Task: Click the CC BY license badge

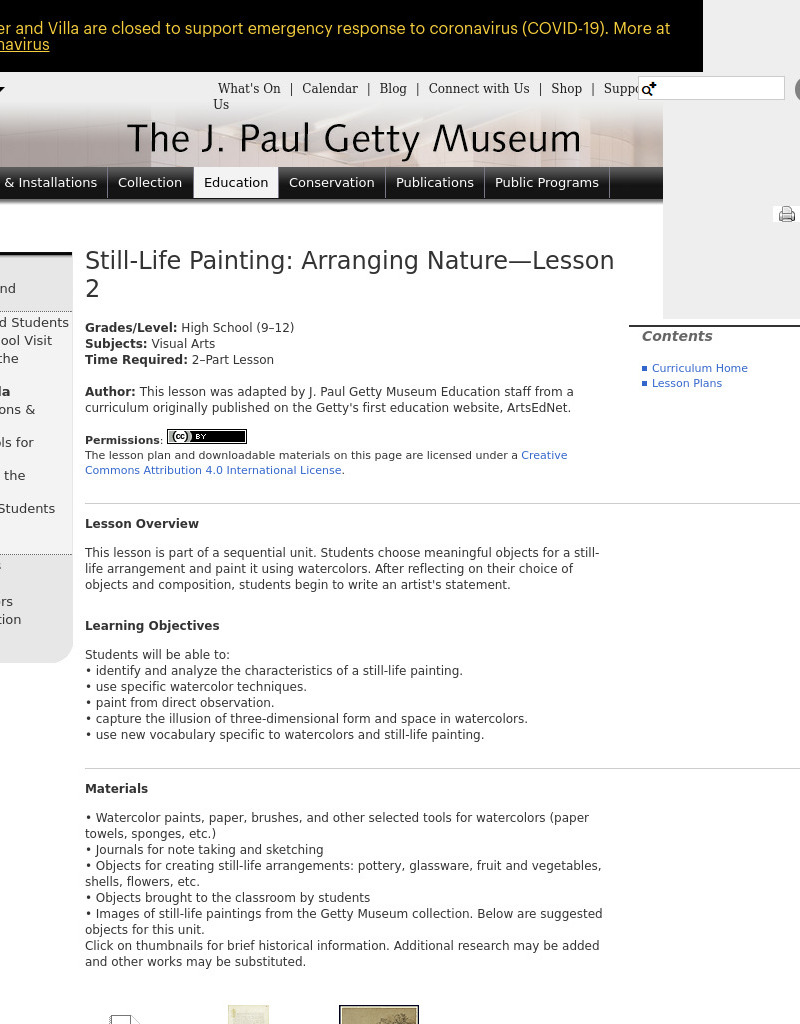Action: (207, 437)
